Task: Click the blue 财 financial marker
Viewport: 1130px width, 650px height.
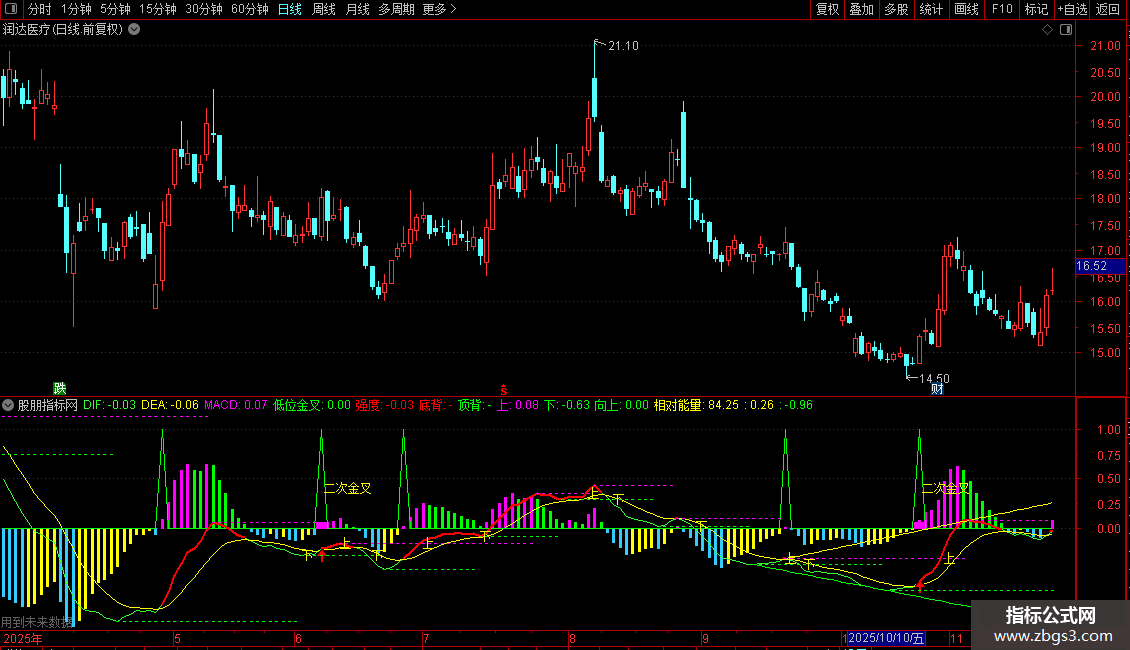Action: [x=937, y=389]
